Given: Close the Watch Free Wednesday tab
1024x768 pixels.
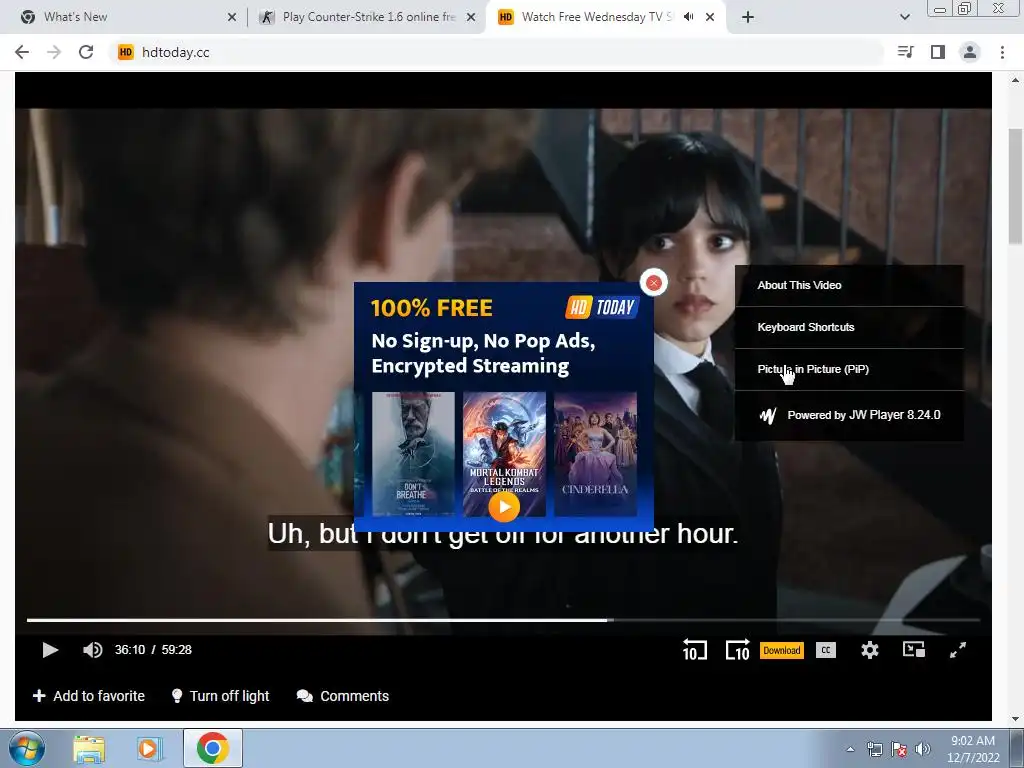Looking at the screenshot, I should point(710,18).
